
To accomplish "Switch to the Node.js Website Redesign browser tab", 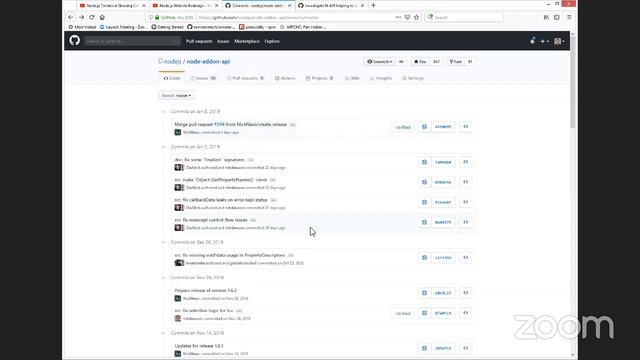I will pos(185,6).
